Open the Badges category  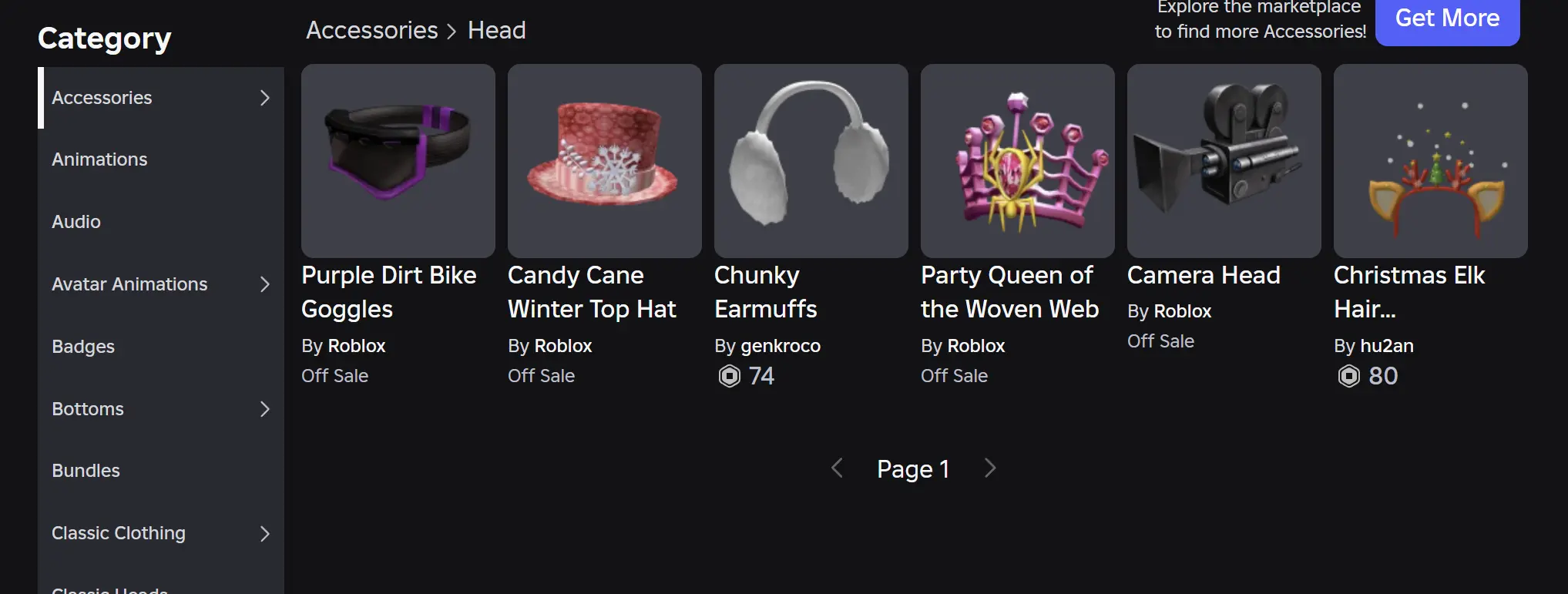click(x=83, y=347)
